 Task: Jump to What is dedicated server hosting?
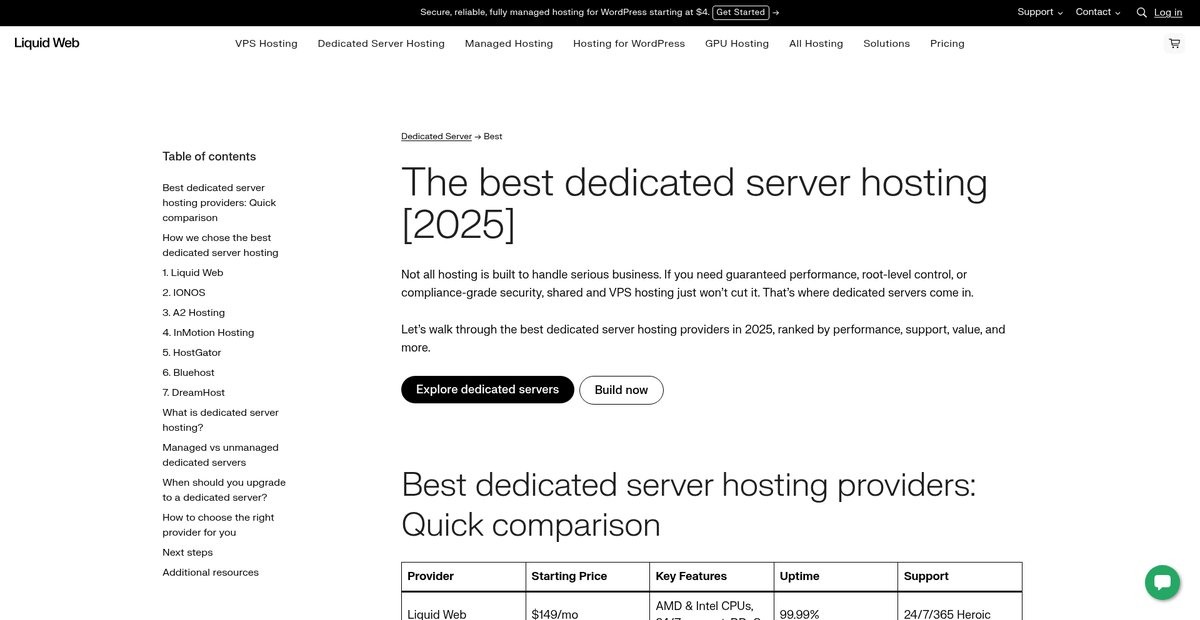coord(220,420)
